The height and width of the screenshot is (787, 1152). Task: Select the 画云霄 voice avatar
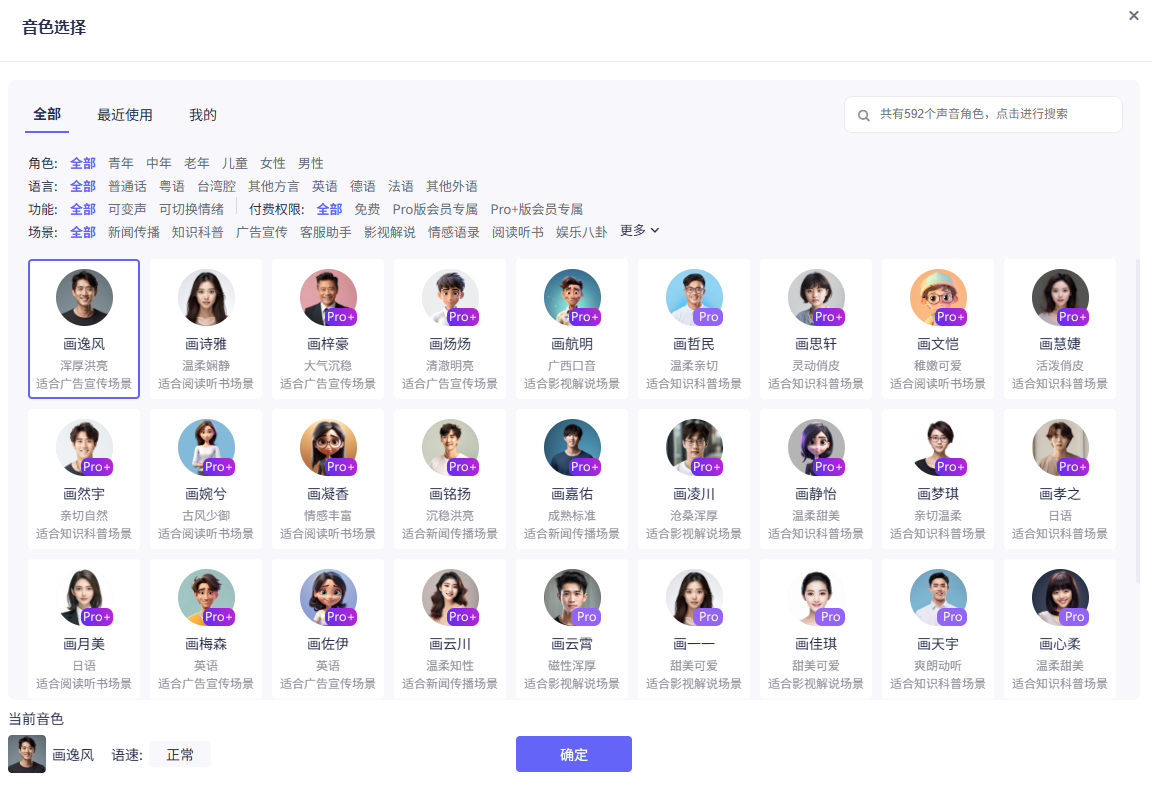pyautogui.click(x=572, y=597)
